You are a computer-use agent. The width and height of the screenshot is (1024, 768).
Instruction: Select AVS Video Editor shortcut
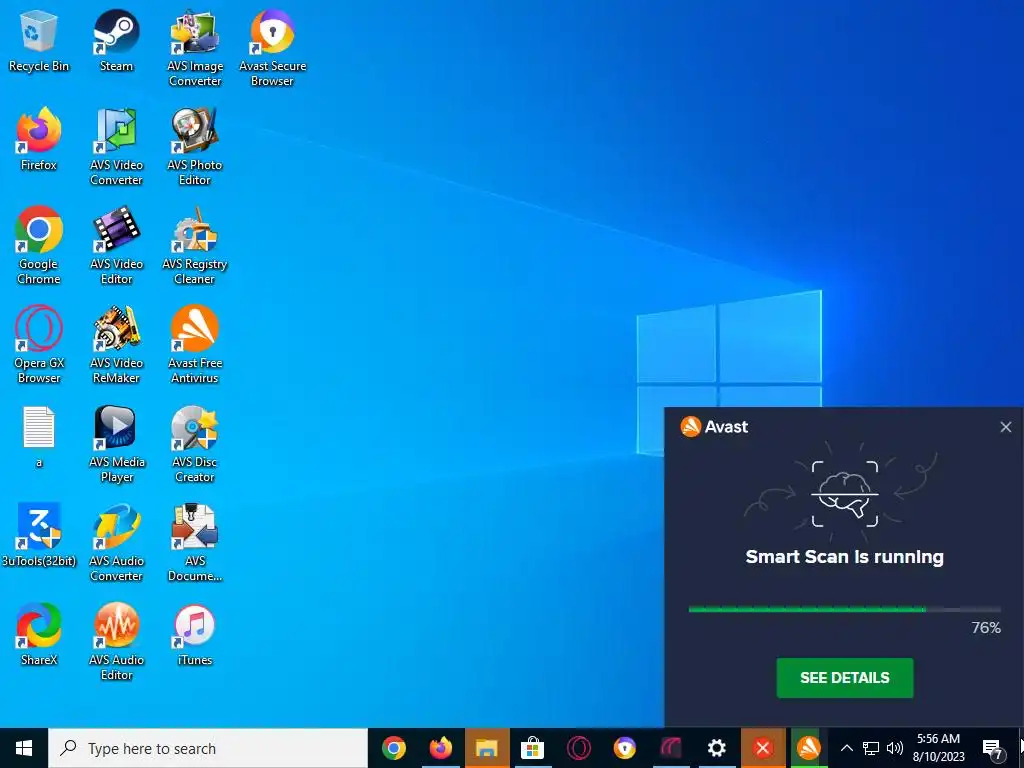(x=116, y=246)
